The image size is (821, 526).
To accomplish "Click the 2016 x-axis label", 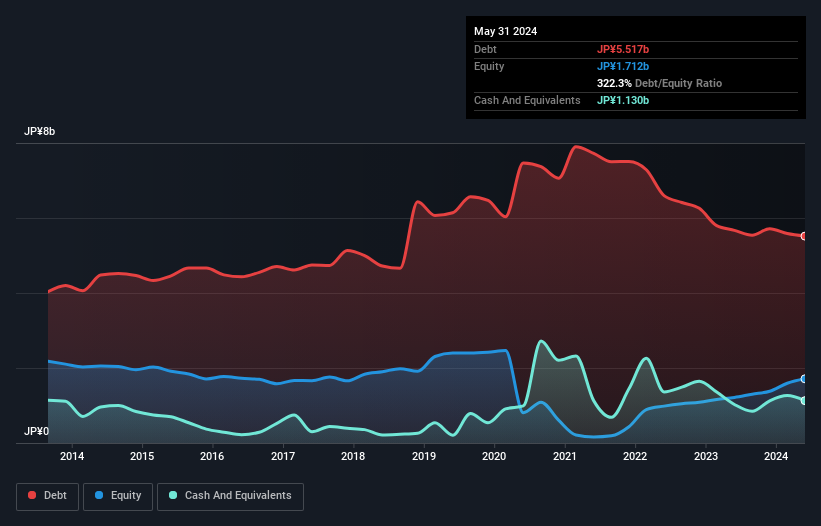I will pos(212,456).
